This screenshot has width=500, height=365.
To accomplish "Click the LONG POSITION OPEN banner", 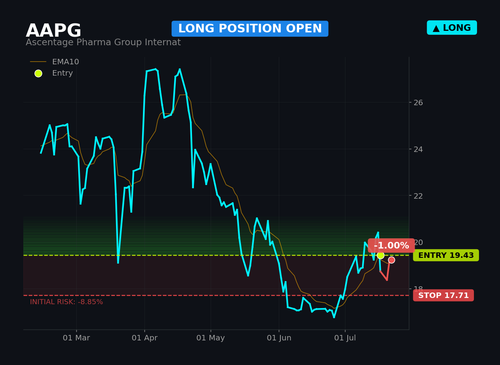I will click(x=250, y=29).
